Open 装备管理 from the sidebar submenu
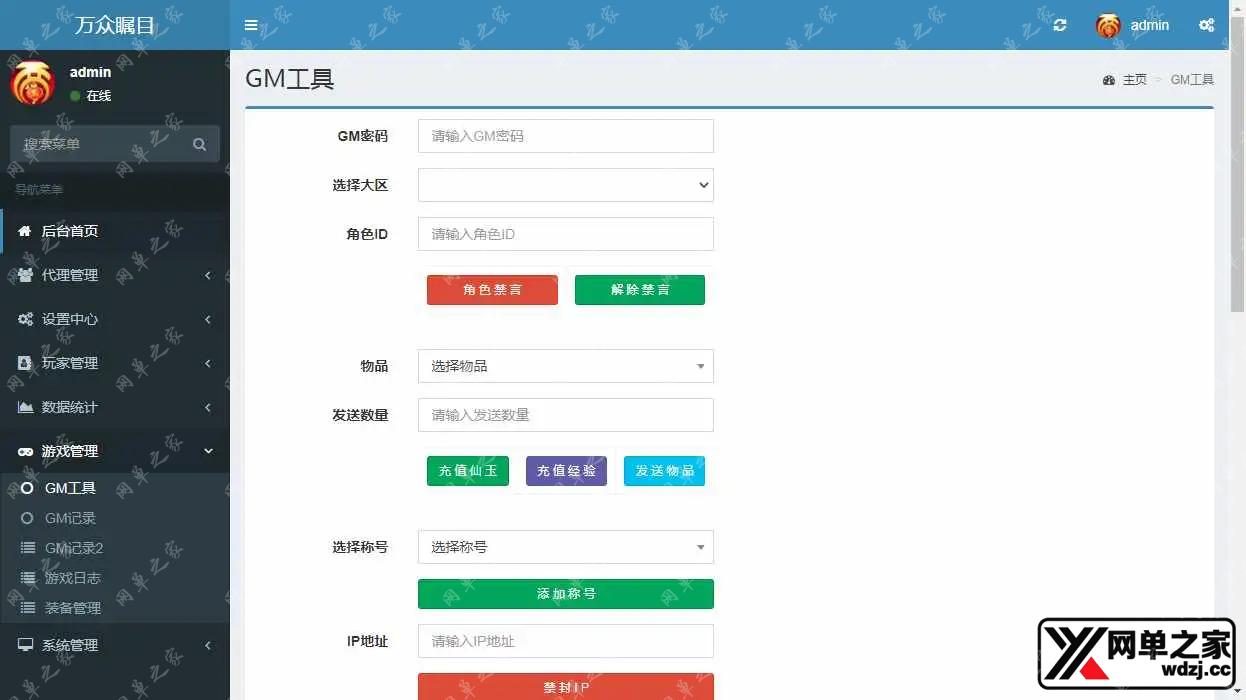 [x=72, y=608]
